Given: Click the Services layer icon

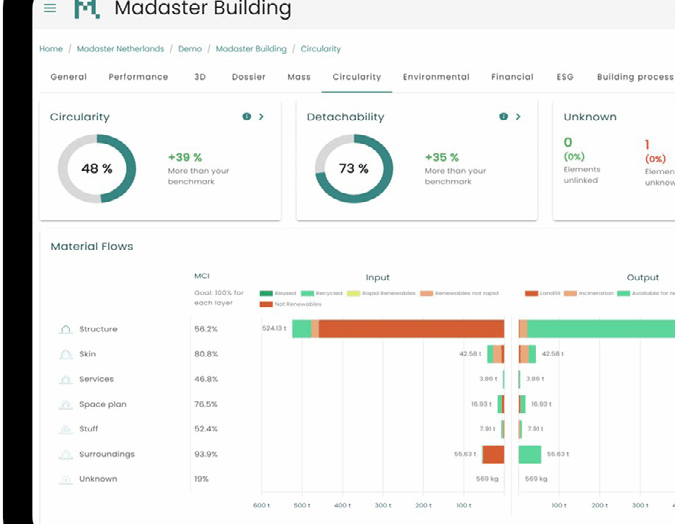Looking at the screenshot, I should point(66,379).
